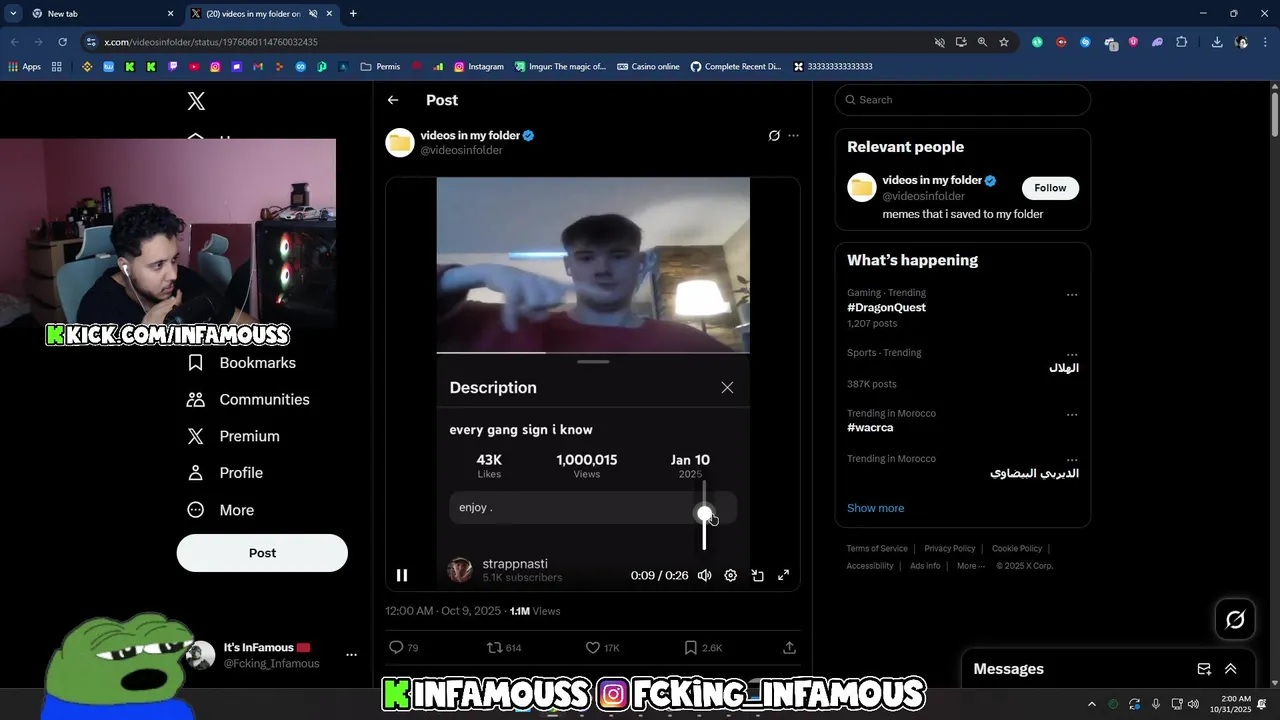Open videos in my folder under Relevant people
This screenshot has width=1280, height=720.
pos(932,180)
